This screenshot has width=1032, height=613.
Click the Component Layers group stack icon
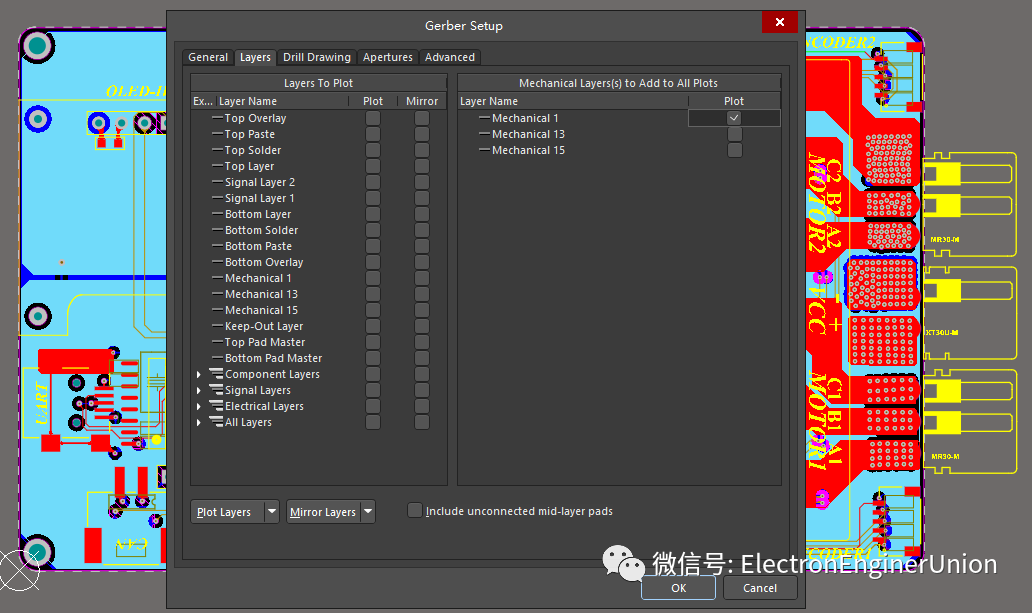pos(215,374)
